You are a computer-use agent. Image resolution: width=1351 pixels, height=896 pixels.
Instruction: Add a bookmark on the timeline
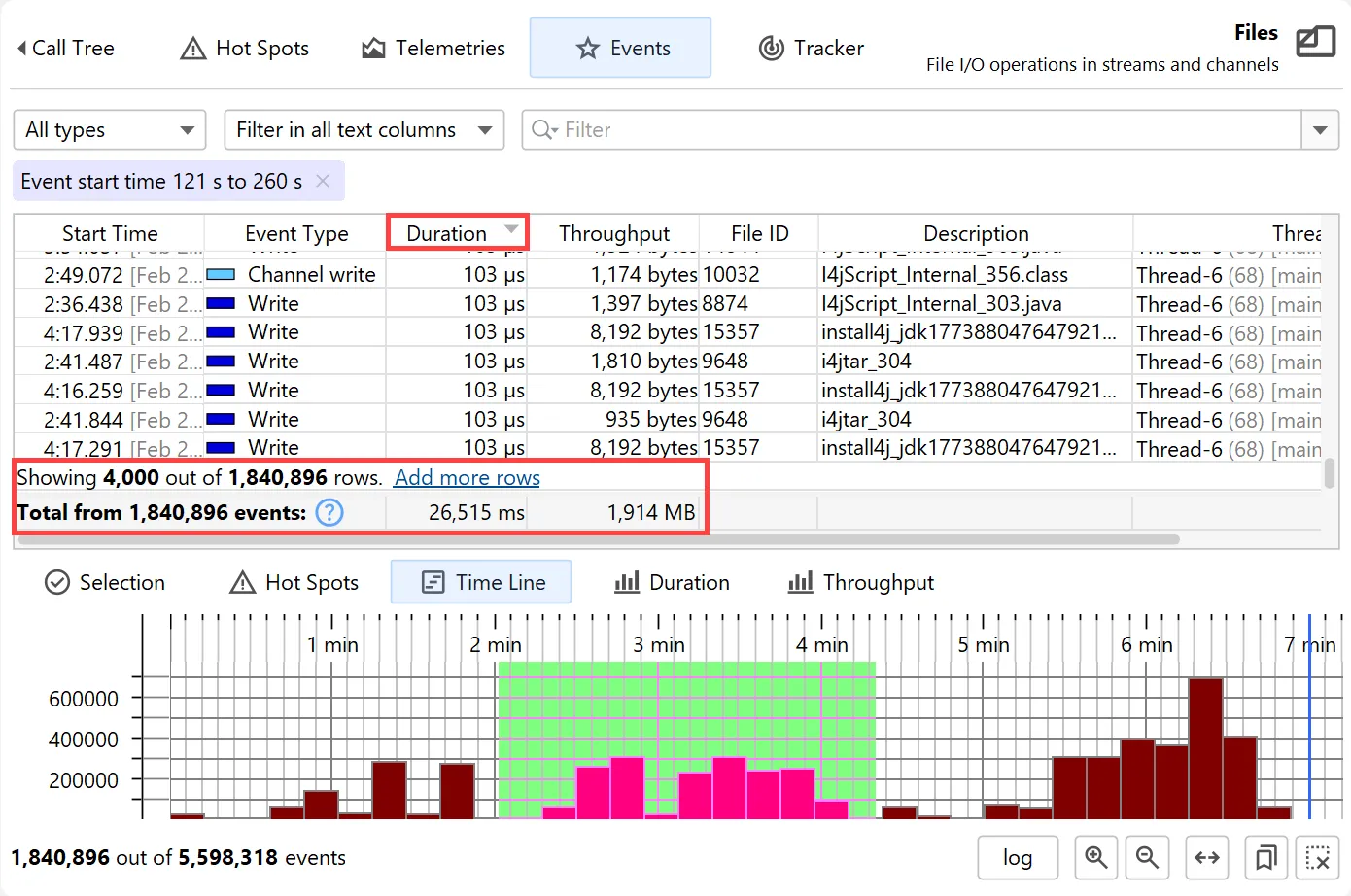click(1264, 858)
